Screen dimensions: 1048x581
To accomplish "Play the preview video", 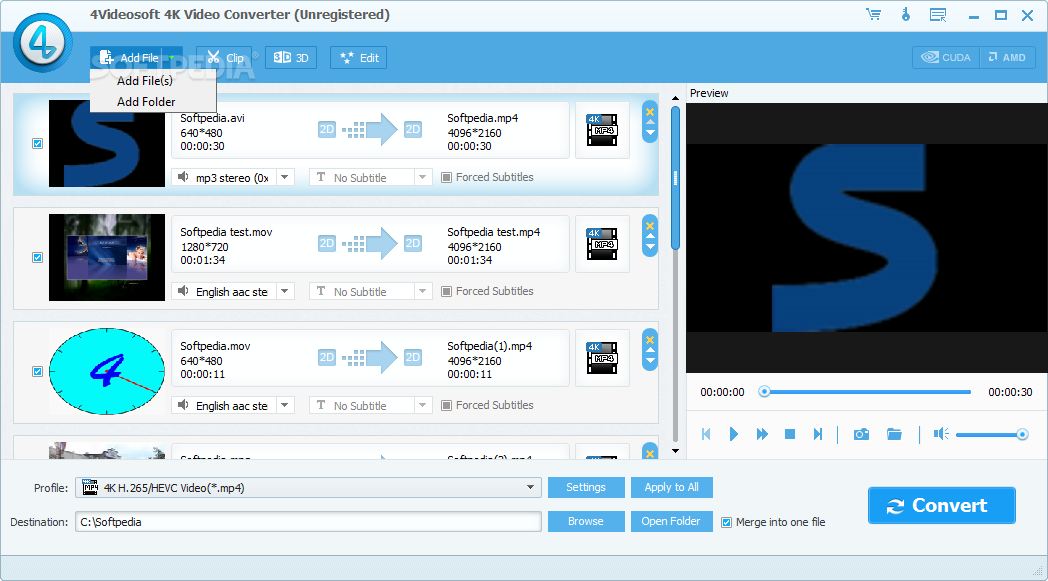I will [733, 435].
